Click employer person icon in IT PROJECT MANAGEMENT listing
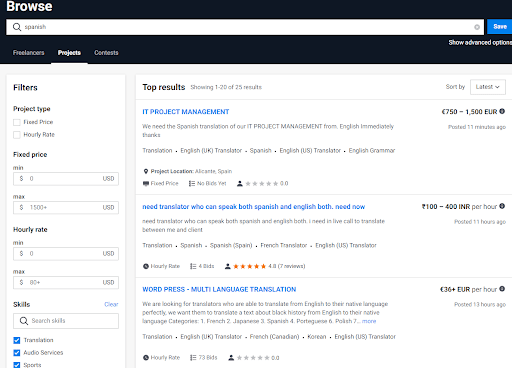 click(240, 184)
